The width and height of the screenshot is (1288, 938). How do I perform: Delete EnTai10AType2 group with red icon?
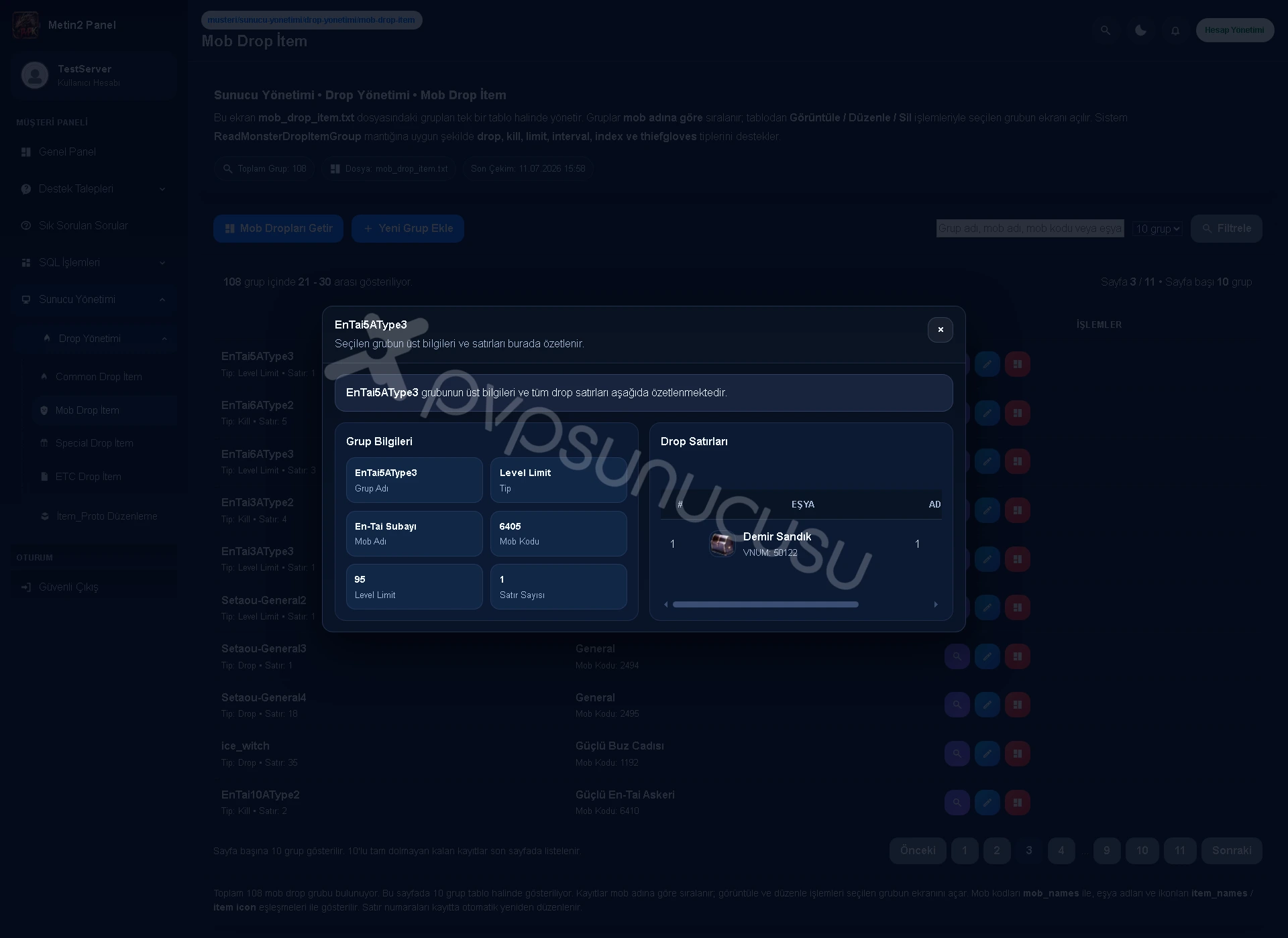tap(1018, 802)
